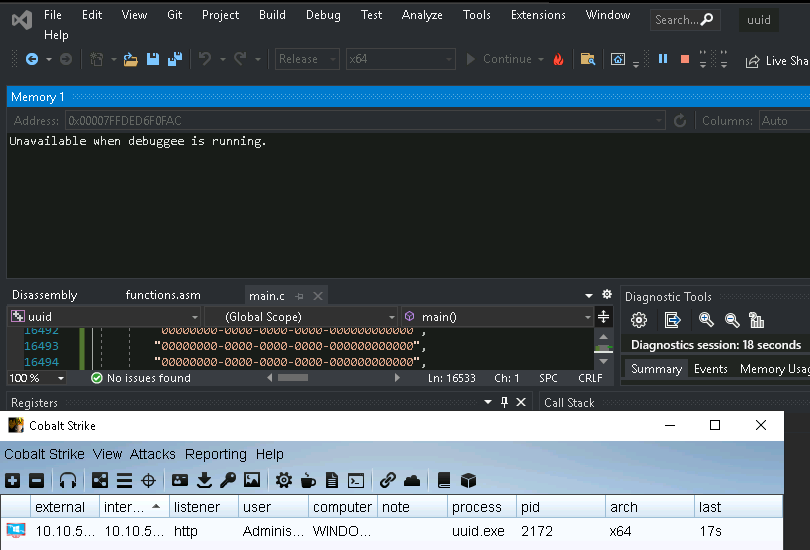Switch to the Disassembly tab

[44, 295]
